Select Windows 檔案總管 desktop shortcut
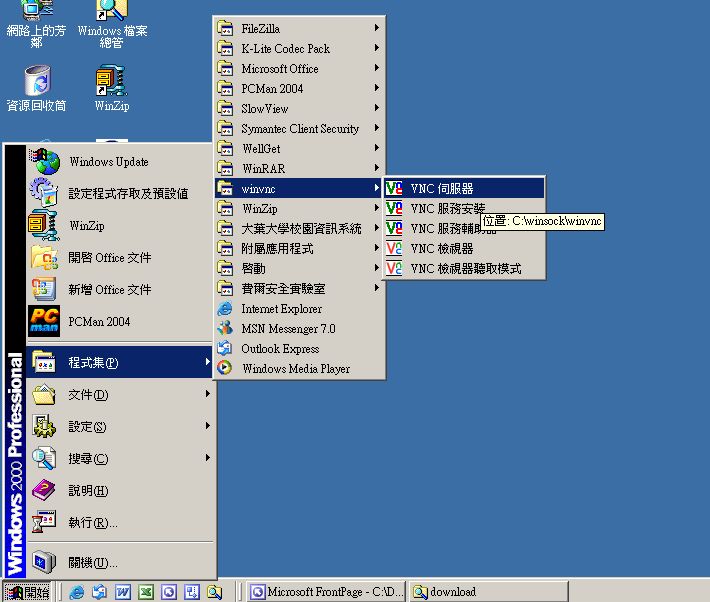The image size is (710, 602). pos(112,24)
